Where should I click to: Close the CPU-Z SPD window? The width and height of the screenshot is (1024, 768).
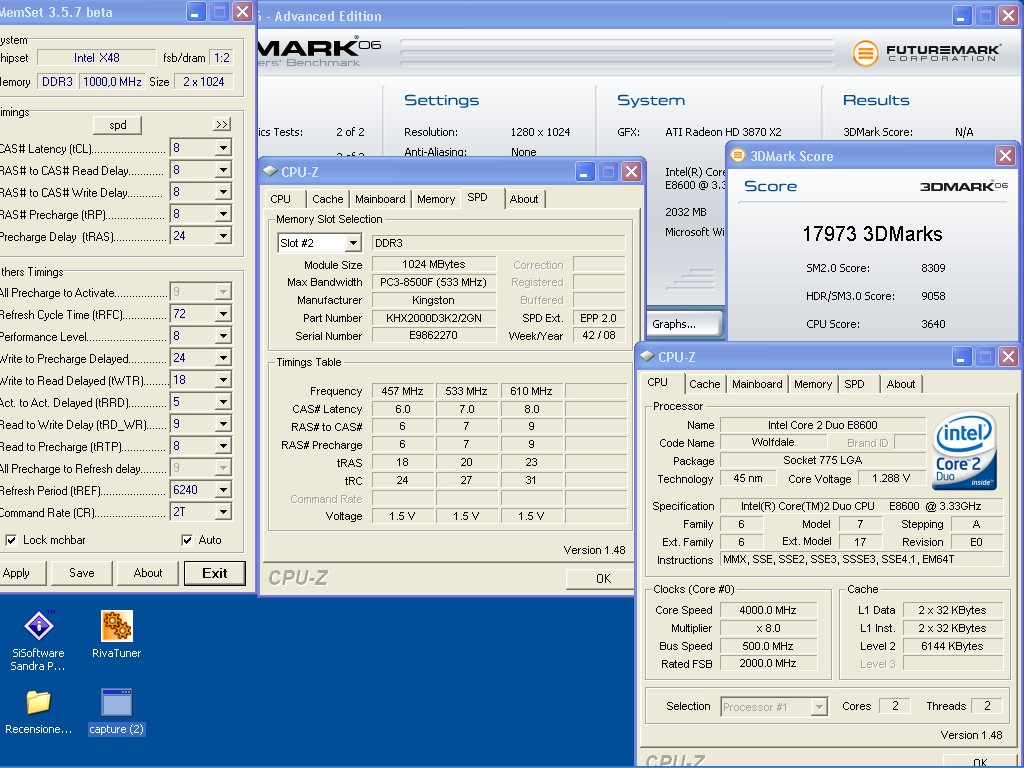click(x=631, y=172)
